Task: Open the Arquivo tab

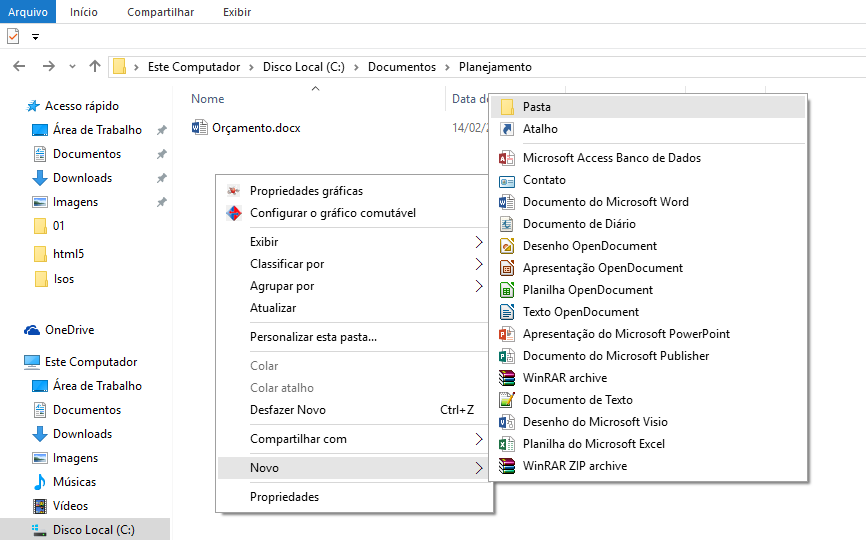Action: tap(28, 12)
